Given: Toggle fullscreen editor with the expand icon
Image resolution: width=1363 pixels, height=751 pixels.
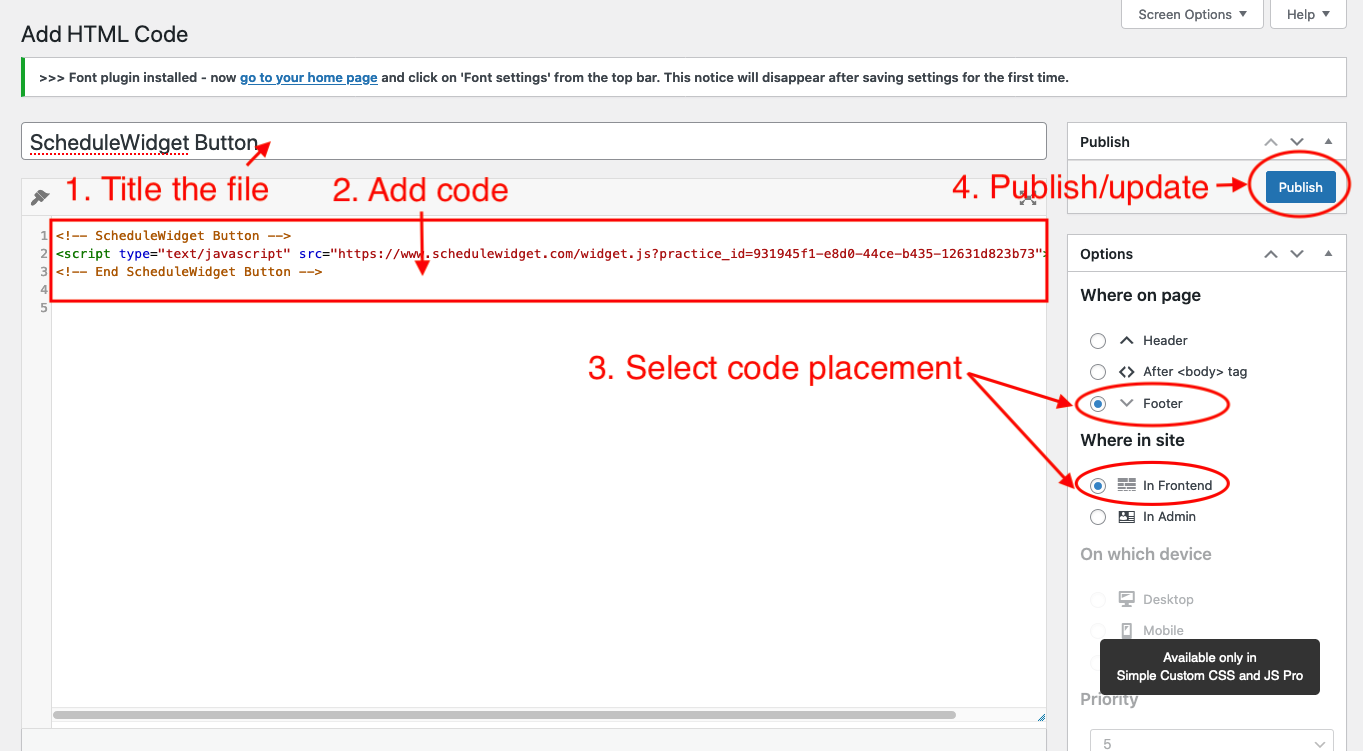Looking at the screenshot, I should (1027, 198).
